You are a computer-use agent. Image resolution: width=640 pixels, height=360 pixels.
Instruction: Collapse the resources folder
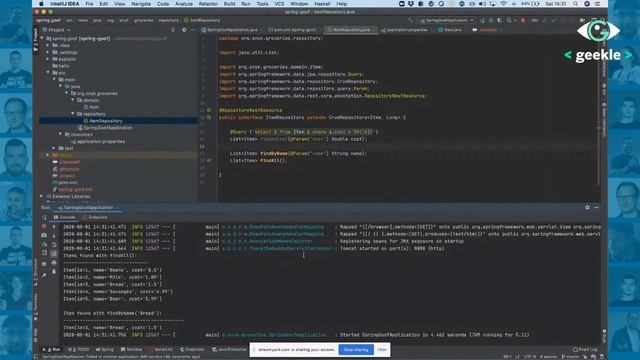[x=60, y=134]
